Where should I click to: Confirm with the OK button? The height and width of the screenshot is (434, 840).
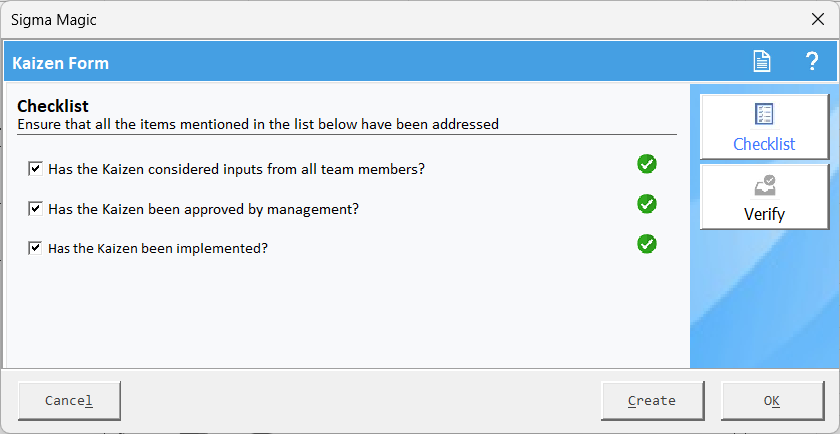click(771, 401)
